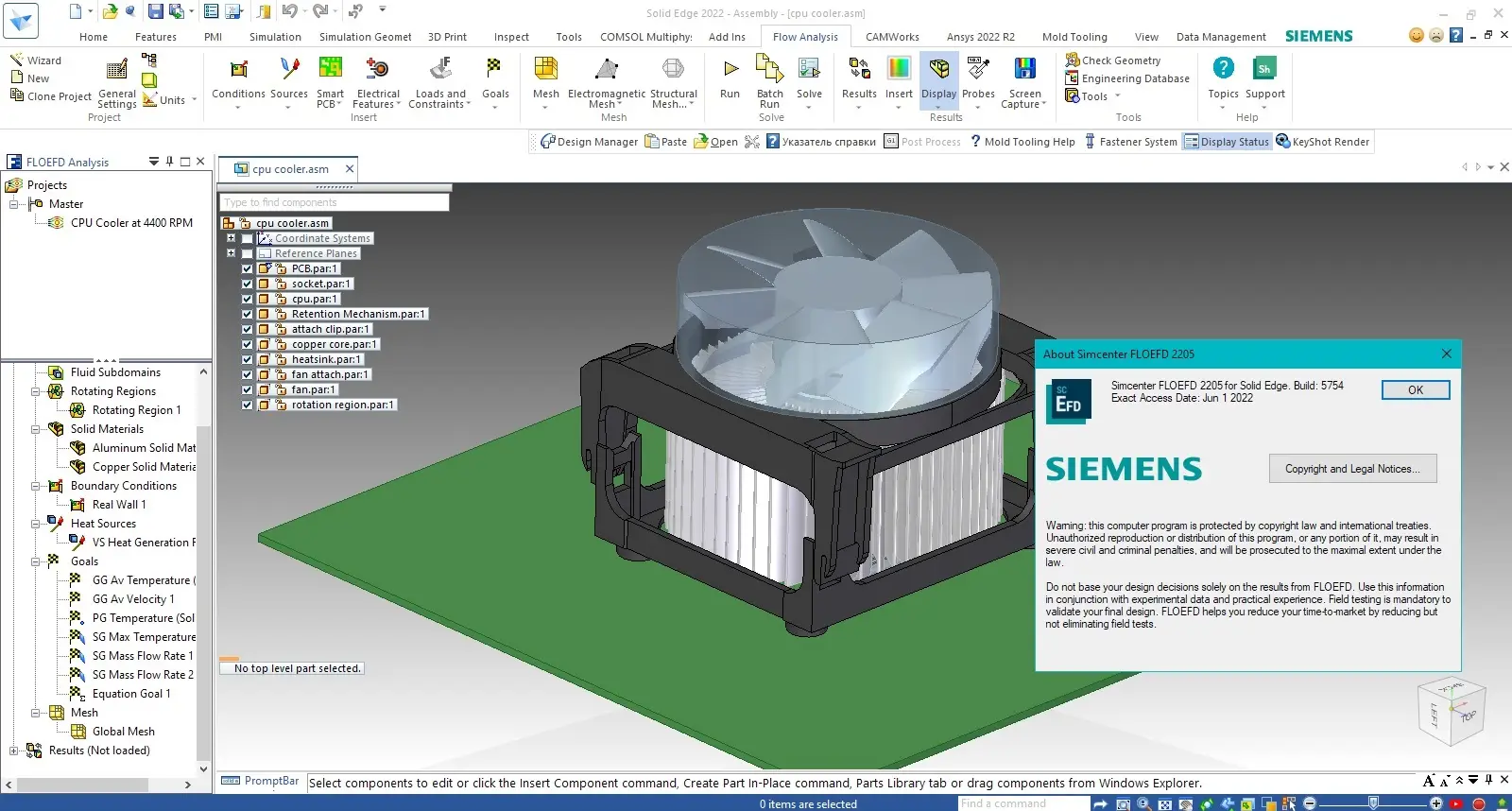Viewport: 1512px width, 811px height.
Task: Switch to the Features ribbon tab
Action: coord(156,37)
